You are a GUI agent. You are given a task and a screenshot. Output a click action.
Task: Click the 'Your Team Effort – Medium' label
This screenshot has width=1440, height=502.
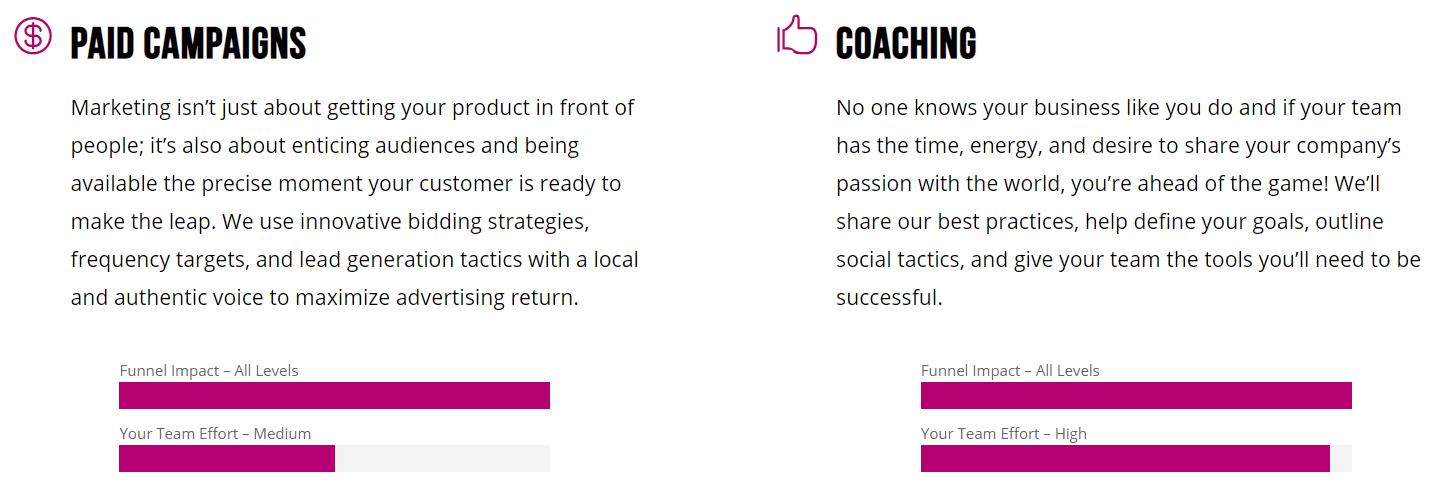coord(215,434)
